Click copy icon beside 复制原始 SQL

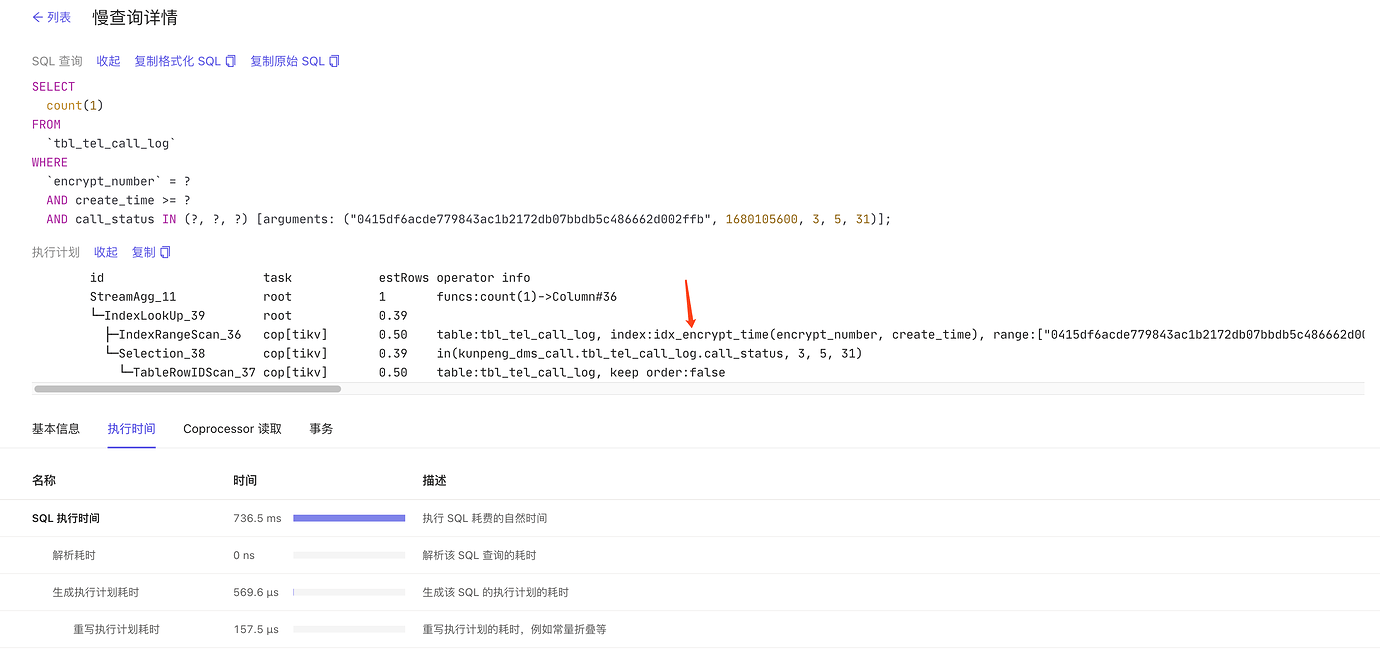click(x=335, y=61)
